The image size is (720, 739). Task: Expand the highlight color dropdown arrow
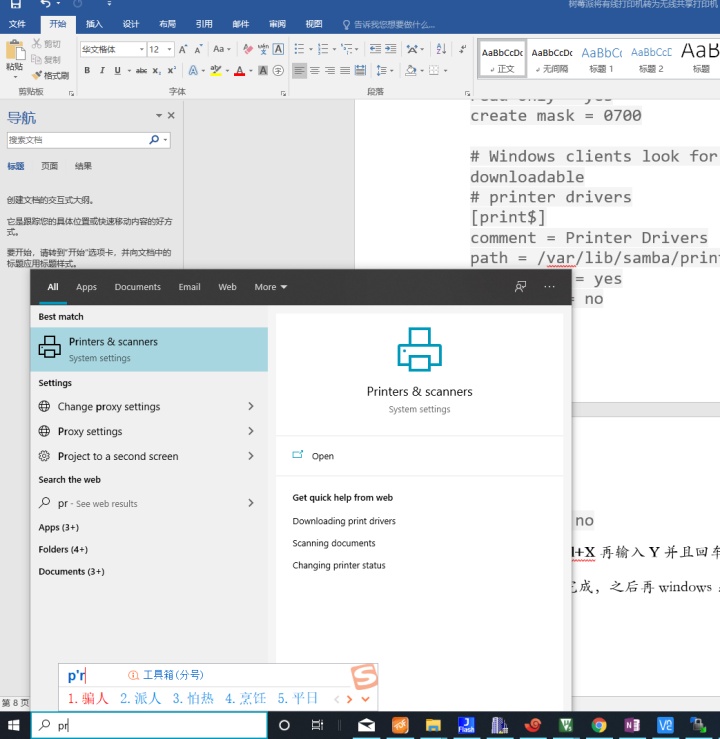(227, 71)
